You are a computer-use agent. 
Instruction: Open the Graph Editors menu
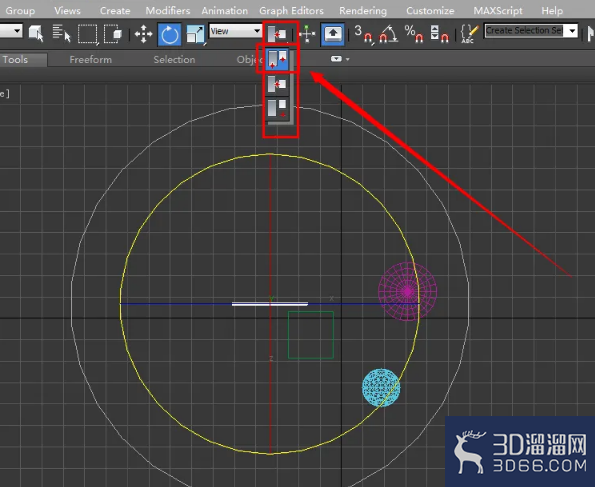(291, 11)
